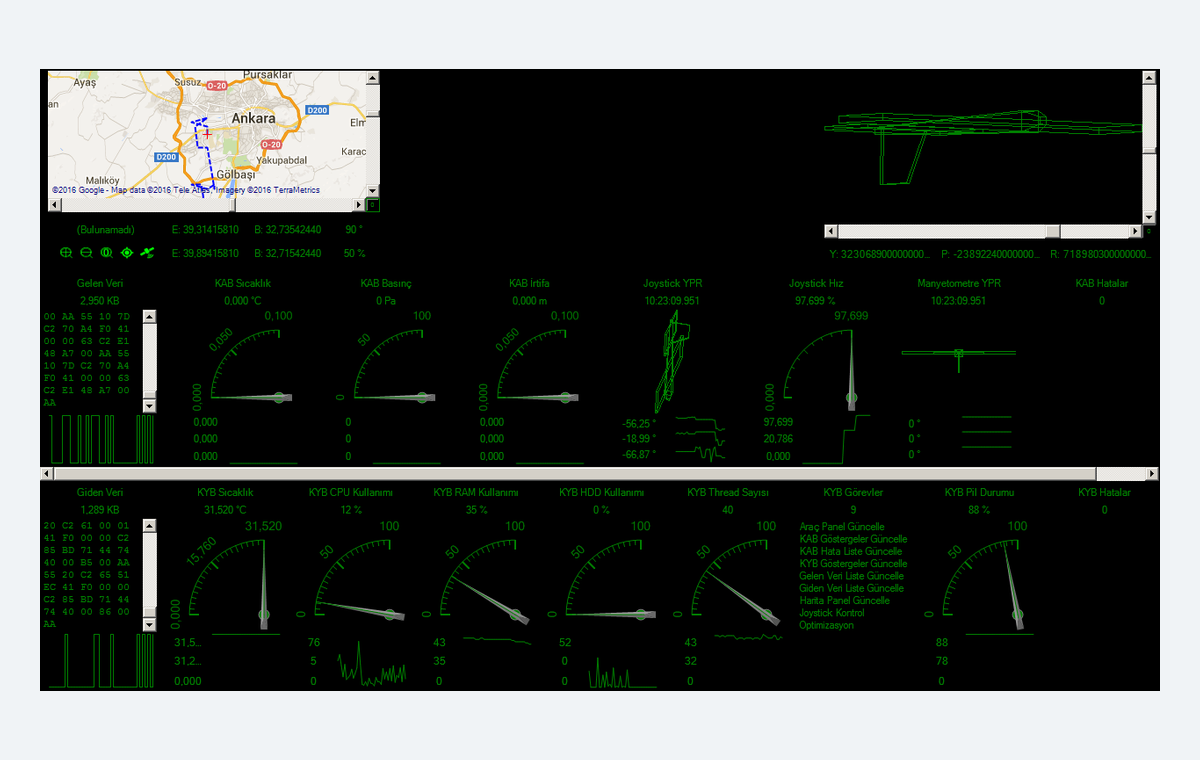
Task: Click the map zoom-out magnifier icon
Action: click(86, 253)
